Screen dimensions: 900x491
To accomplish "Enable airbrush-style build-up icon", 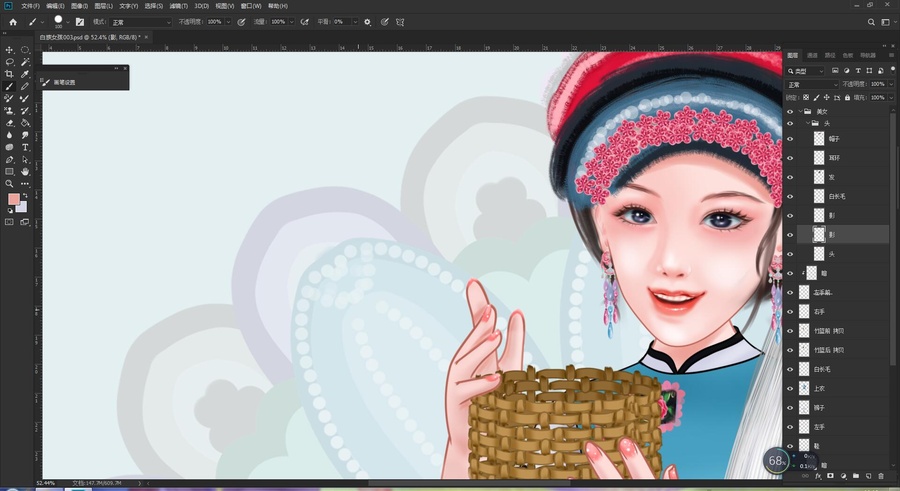I will click(305, 22).
